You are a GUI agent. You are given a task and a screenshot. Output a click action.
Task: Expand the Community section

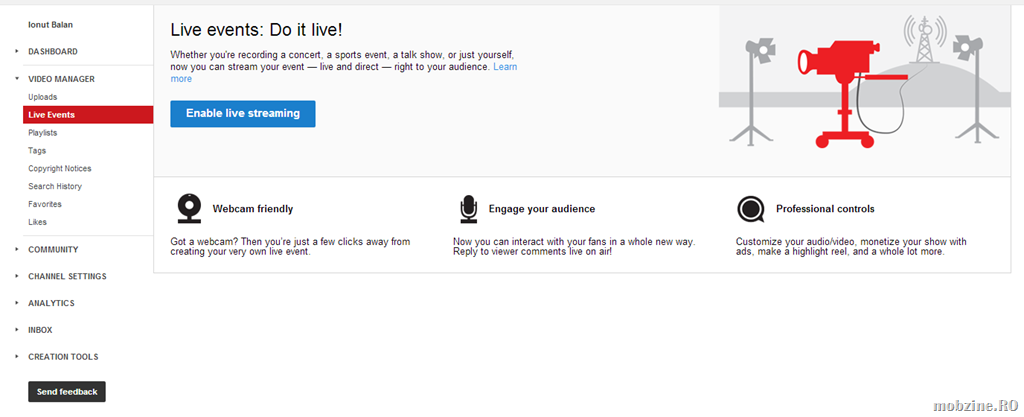point(17,250)
